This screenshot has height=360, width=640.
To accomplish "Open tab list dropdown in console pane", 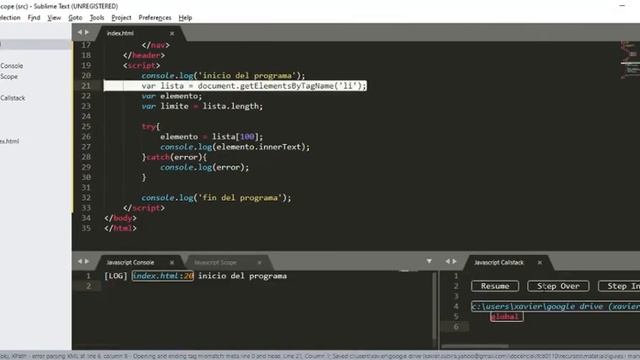I will click(x=429, y=261).
